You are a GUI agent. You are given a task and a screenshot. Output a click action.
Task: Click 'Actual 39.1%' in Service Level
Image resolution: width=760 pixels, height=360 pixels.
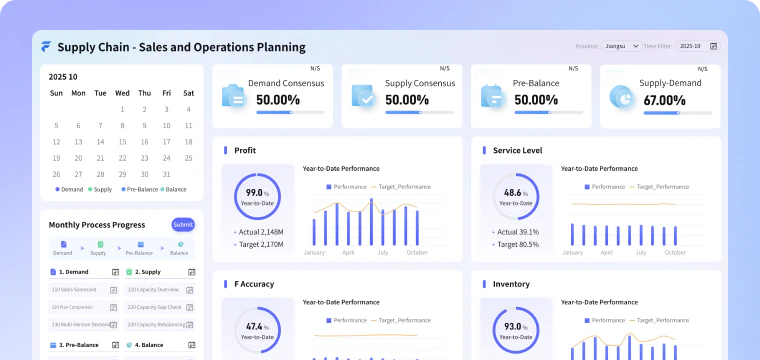click(x=518, y=232)
